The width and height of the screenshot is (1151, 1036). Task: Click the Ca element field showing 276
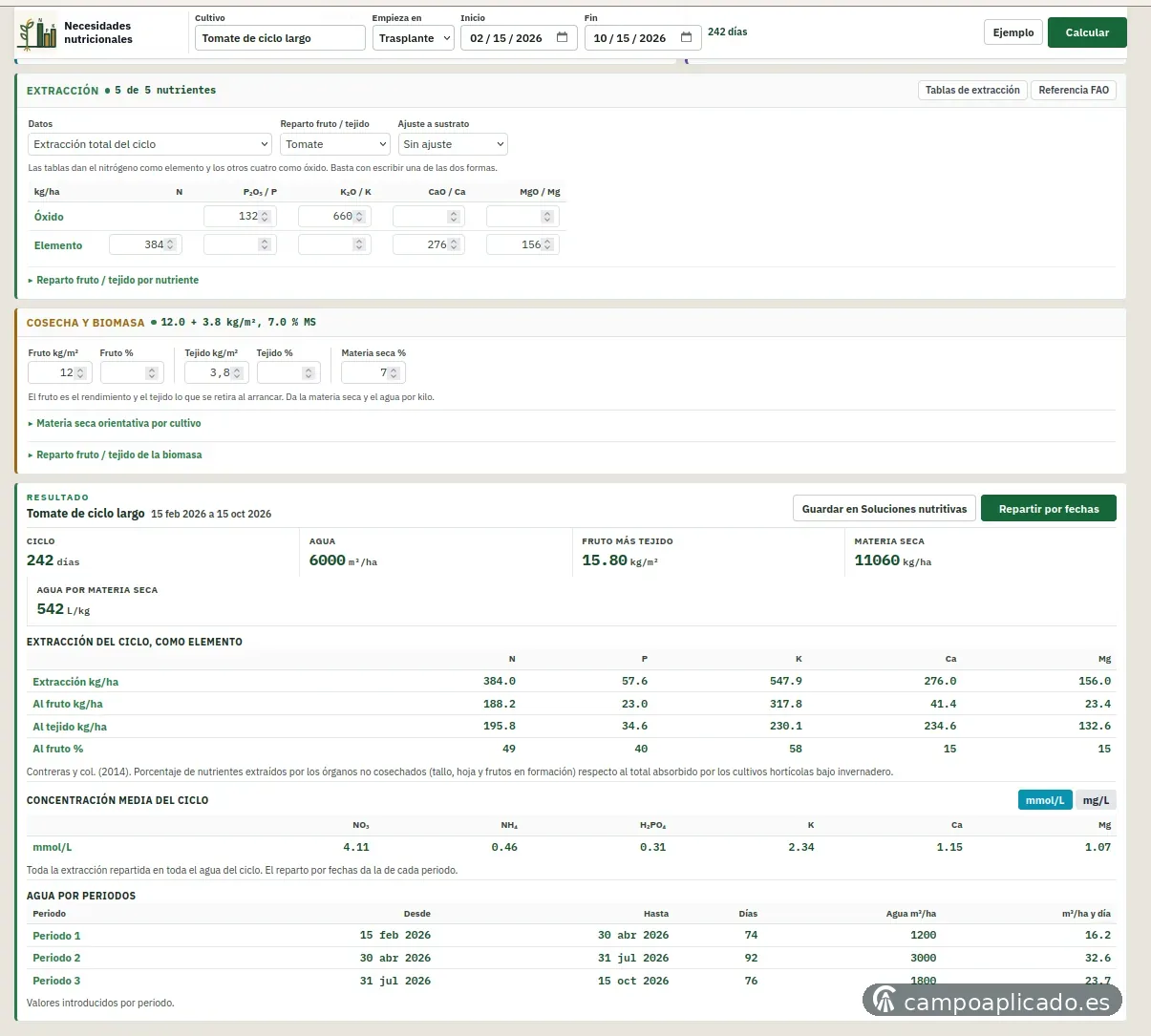(429, 244)
